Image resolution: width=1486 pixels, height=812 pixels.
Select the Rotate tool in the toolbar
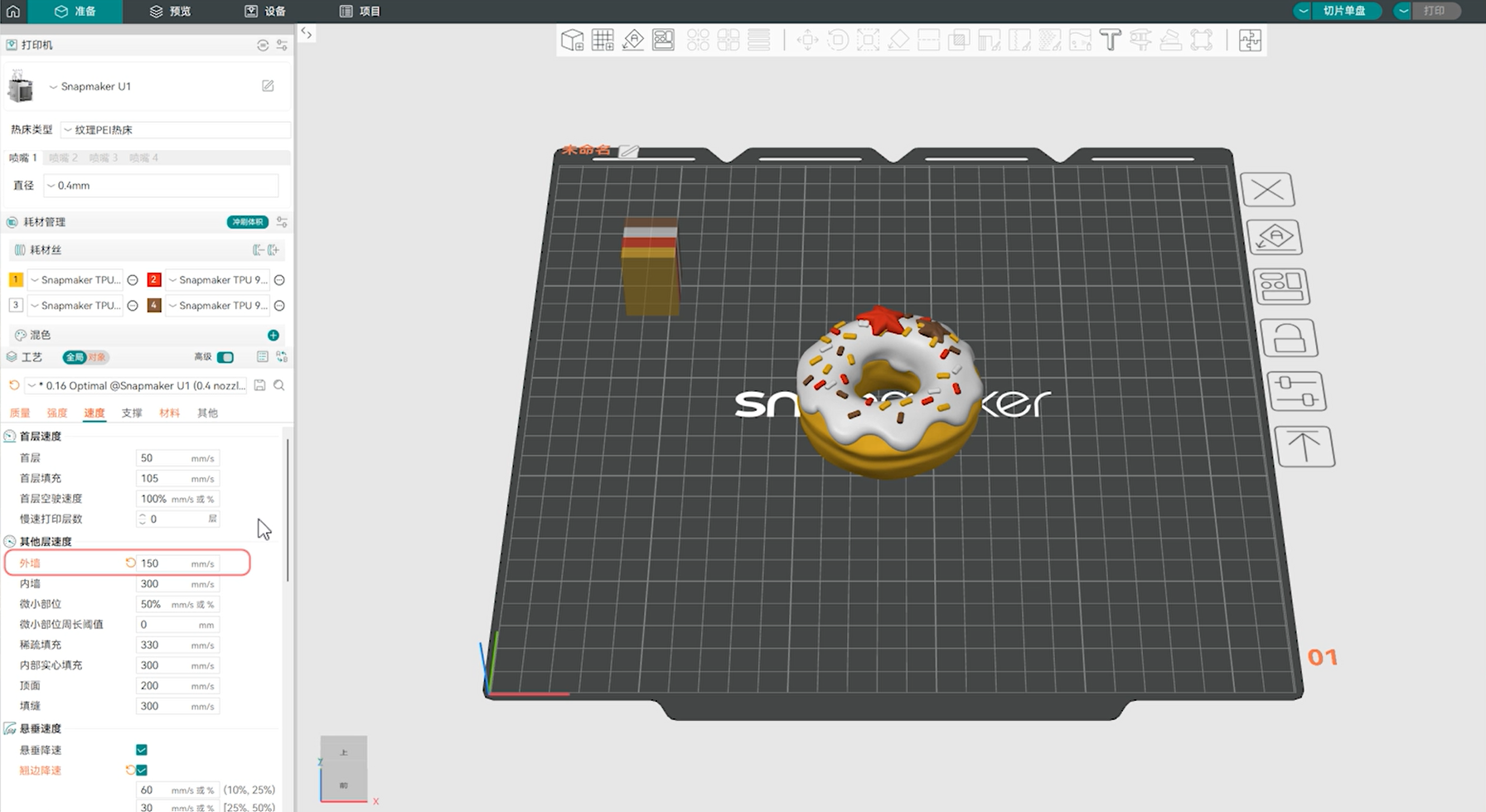838,40
